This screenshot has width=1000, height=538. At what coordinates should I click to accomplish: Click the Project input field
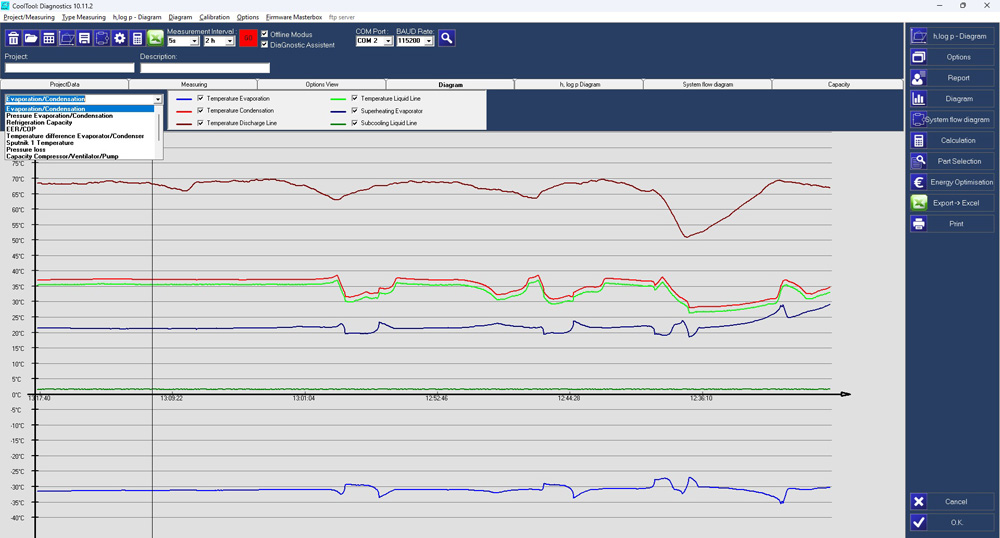70,68
